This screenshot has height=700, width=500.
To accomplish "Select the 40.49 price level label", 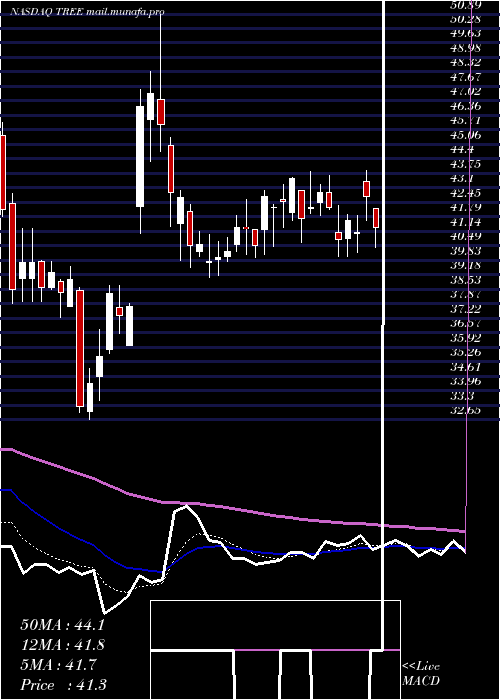I will pyautogui.click(x=466, y=237).
